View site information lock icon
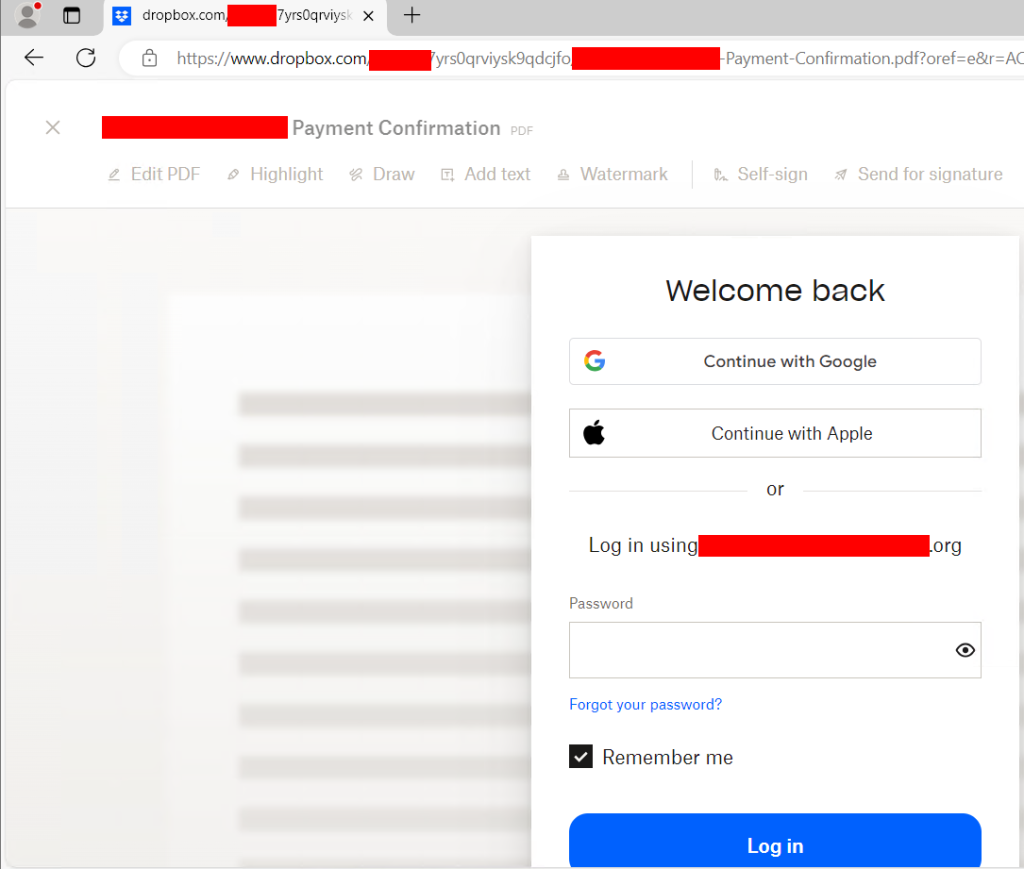 (150, 58)
